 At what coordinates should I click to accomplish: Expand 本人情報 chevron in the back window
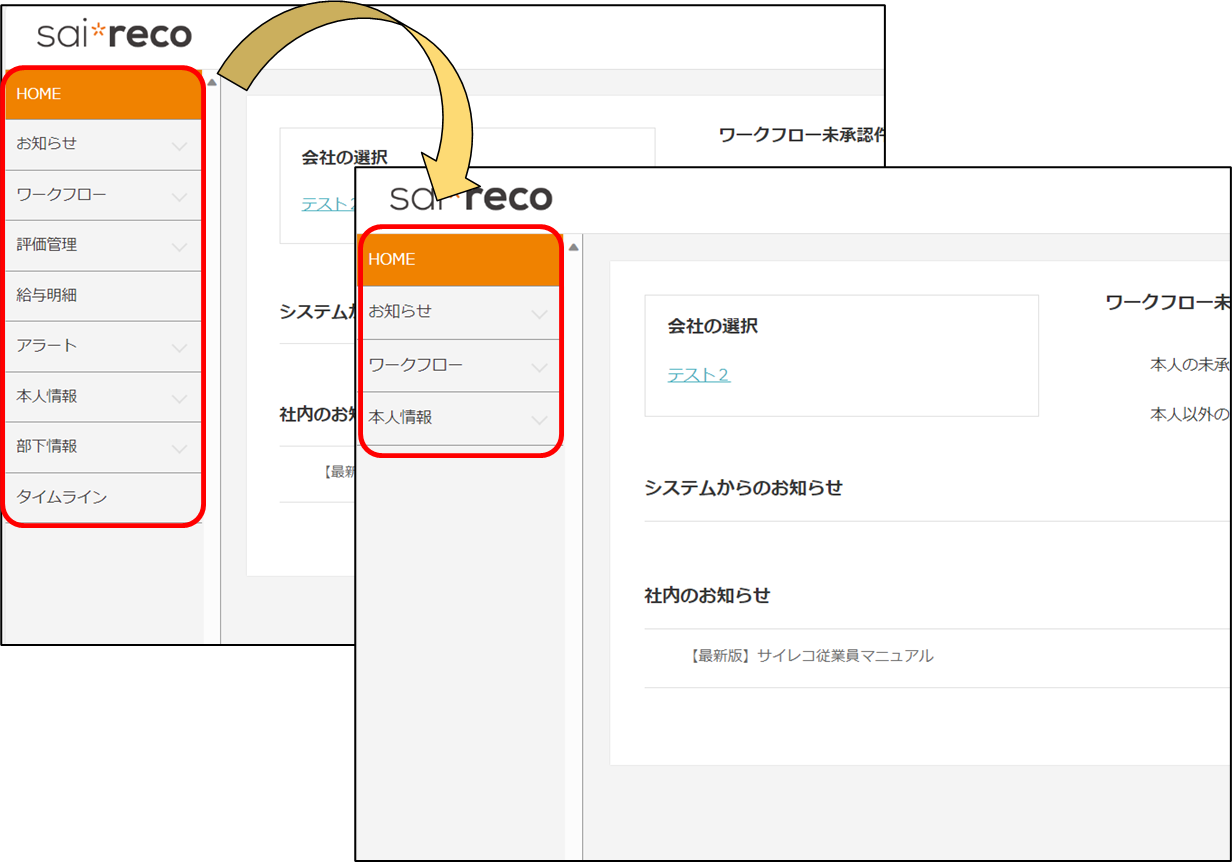pos(180,399)
